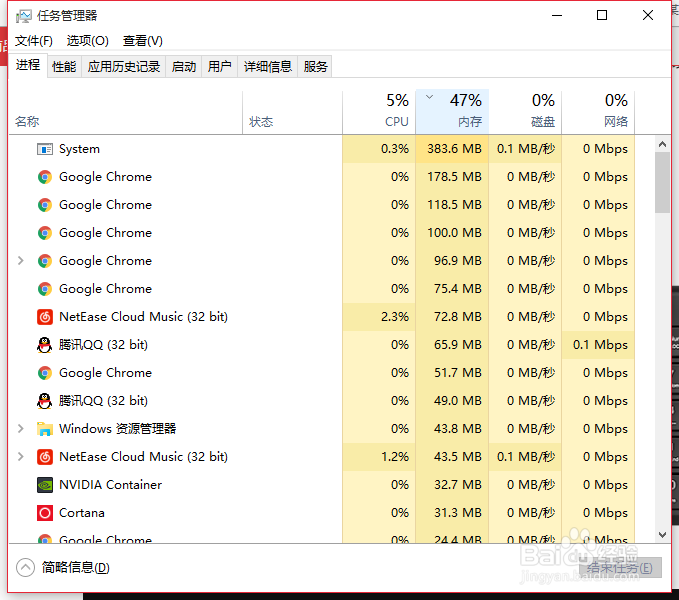Click the 178.5 MB Google Chrome icon
The width and height of the screenshot is (679, 600).
pyautogui.click(x=44, y=177)
